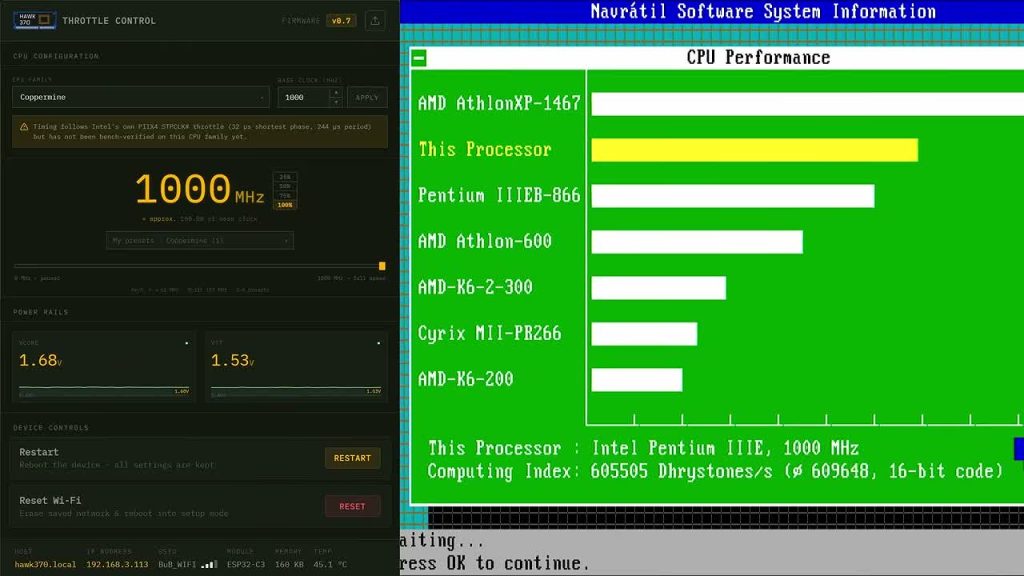Click the module value ESP32-C3
The image size is (1024, 576).
coord(246,564)
